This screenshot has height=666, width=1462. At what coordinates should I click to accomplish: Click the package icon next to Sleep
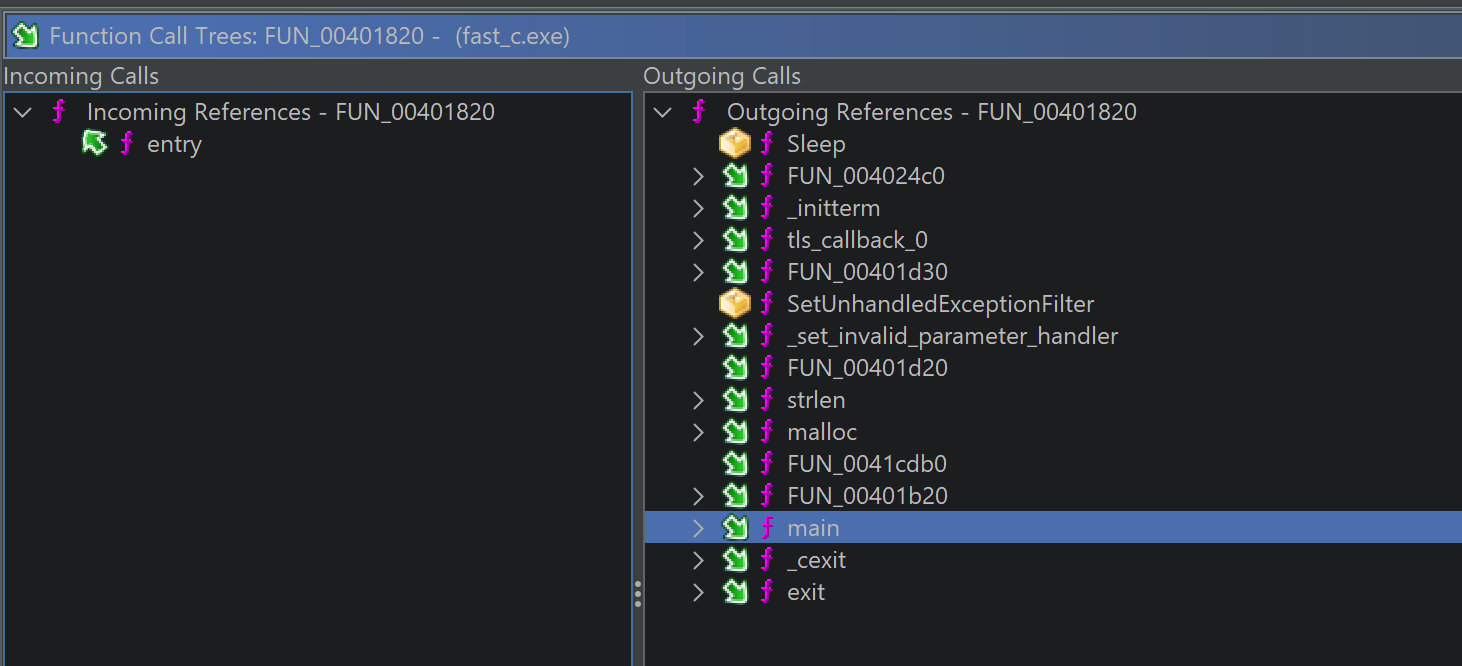click(x=735, y=144)
